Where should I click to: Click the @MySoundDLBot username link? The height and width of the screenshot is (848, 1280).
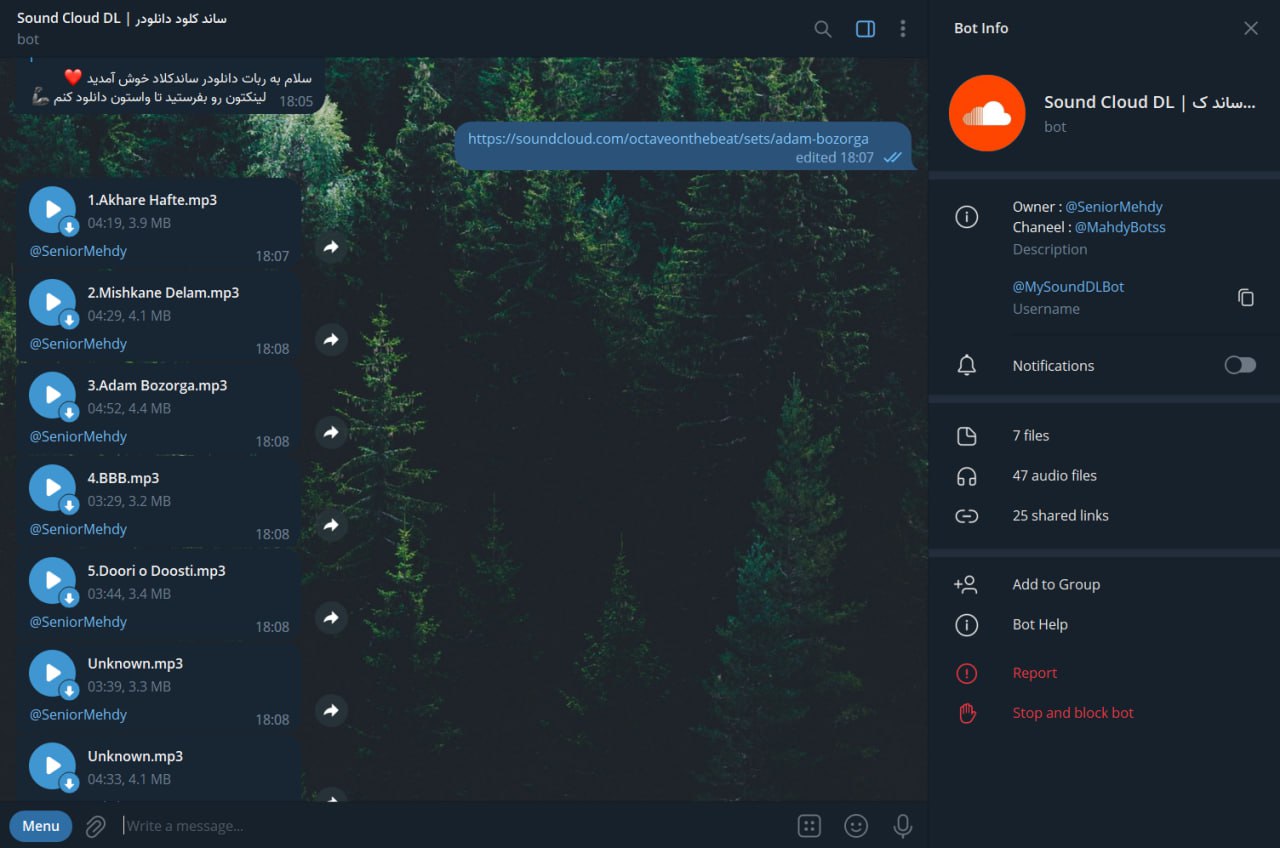tap(1068, 286)
